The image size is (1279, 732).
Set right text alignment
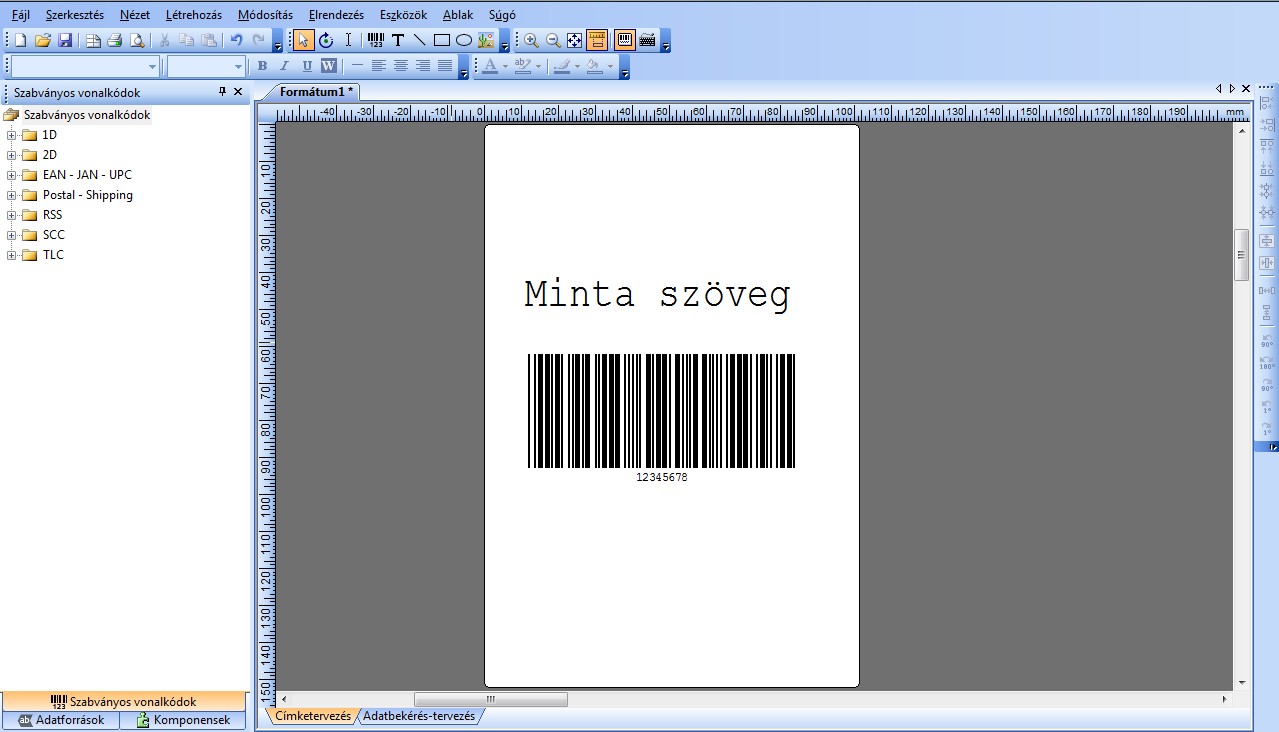click(x=423, y=66)
